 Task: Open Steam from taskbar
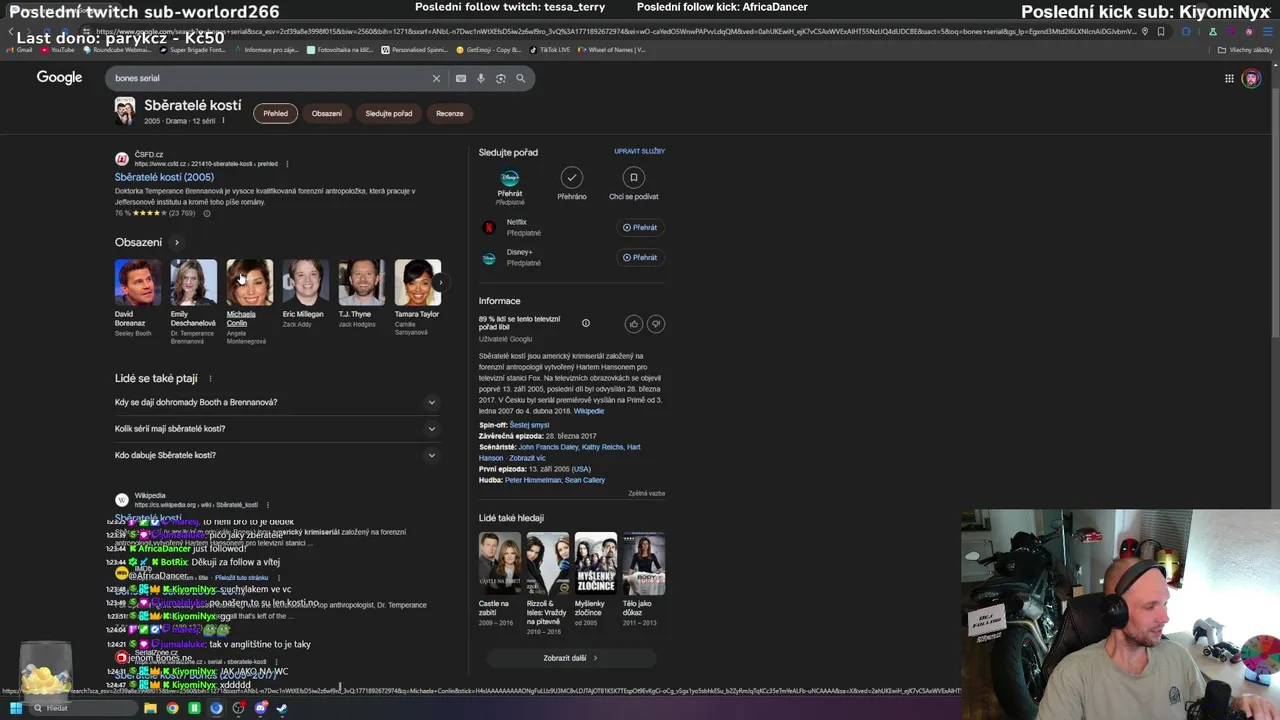(282, 708)
